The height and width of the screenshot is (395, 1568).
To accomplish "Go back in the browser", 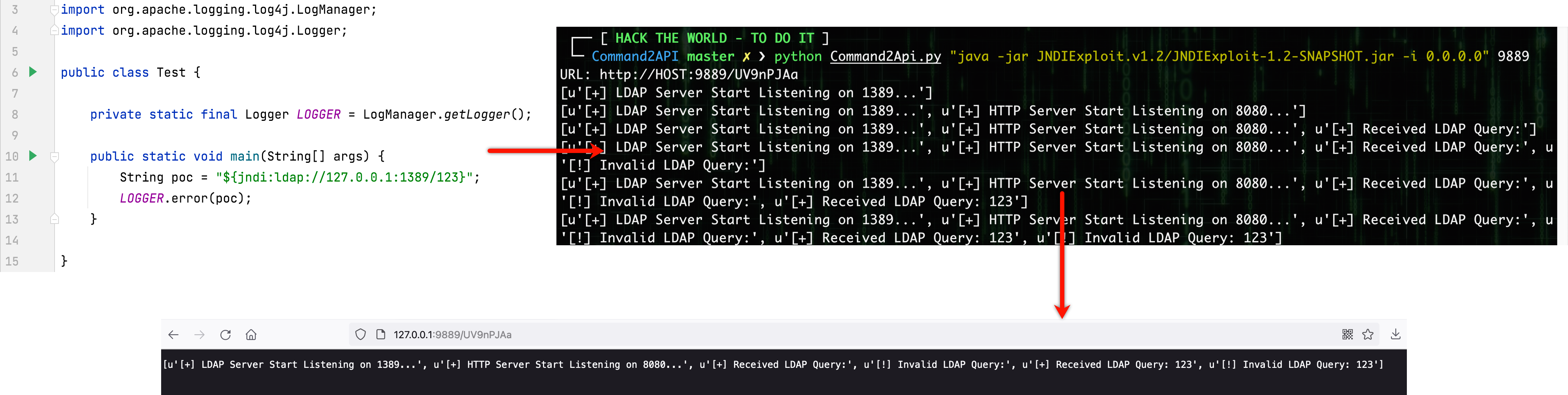I will point(173,335).
